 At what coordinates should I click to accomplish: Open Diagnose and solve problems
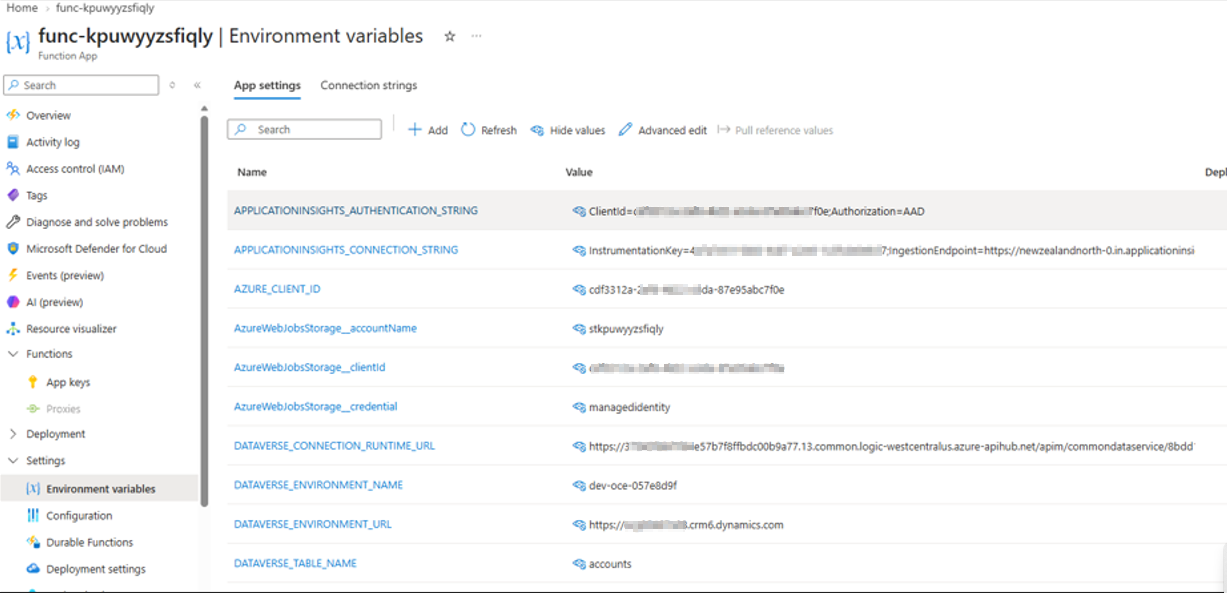96,222
